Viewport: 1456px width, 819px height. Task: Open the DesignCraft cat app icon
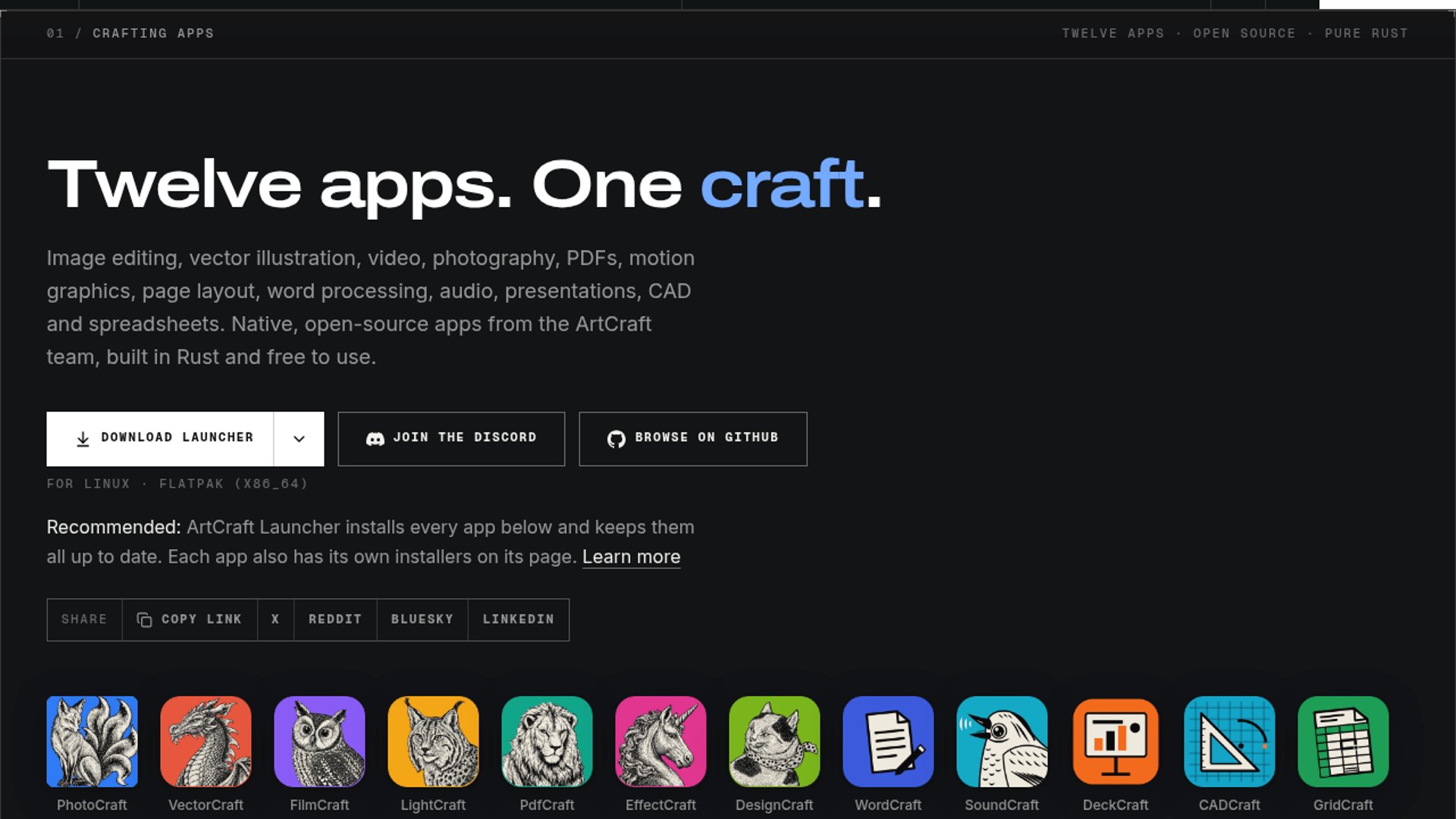pyautogui.click(x=774, y=742)
